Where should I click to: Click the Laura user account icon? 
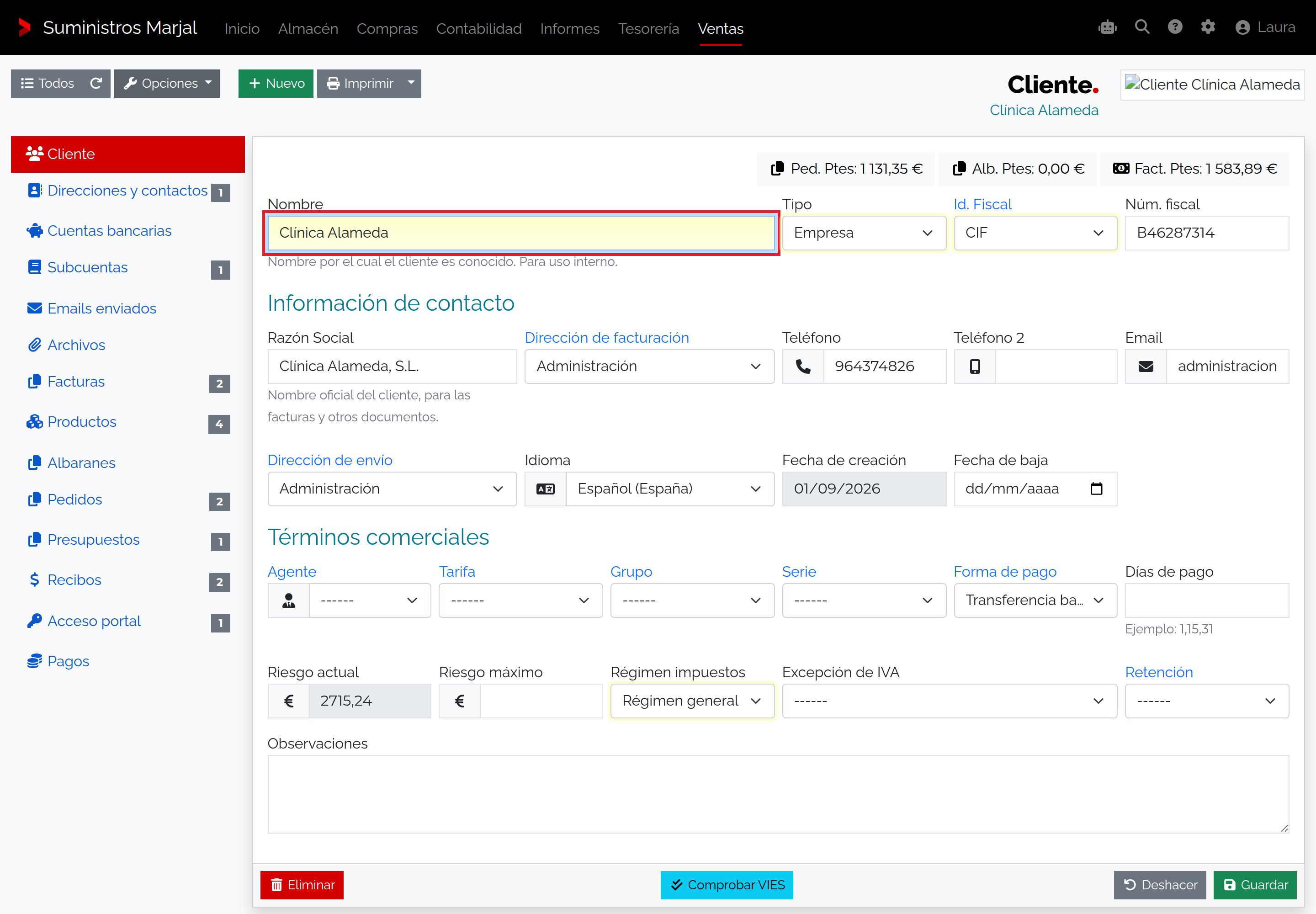(1242, 27)
